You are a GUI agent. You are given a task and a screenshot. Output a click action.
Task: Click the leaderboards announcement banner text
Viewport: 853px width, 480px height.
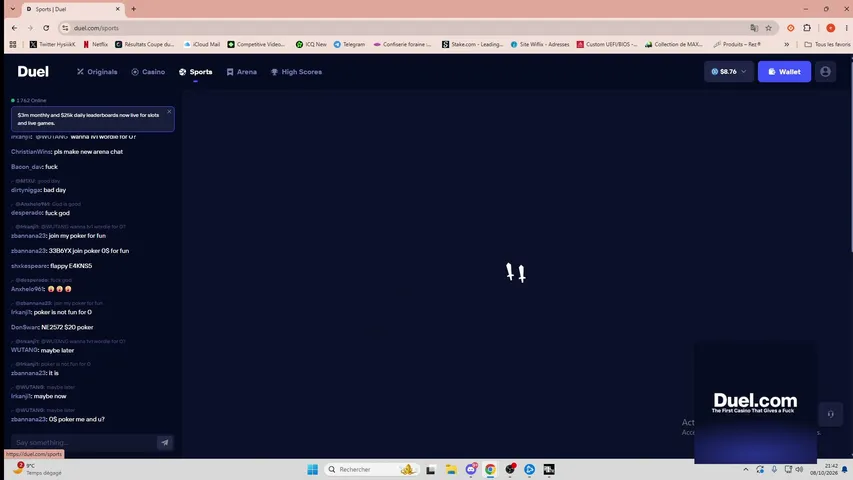88,119
